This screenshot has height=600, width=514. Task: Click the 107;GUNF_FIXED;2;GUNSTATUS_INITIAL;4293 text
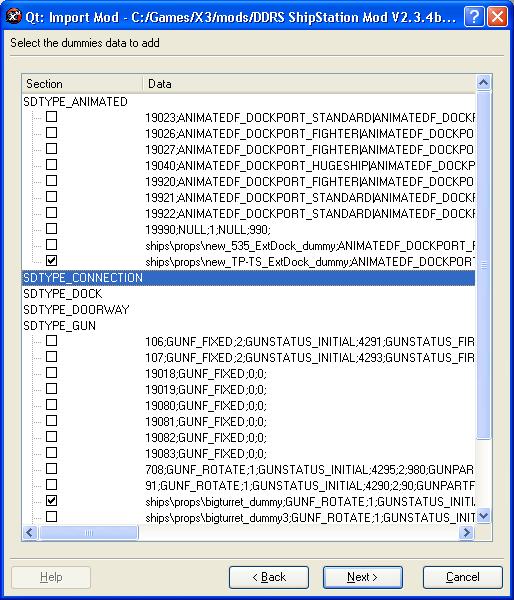(310, 358)
